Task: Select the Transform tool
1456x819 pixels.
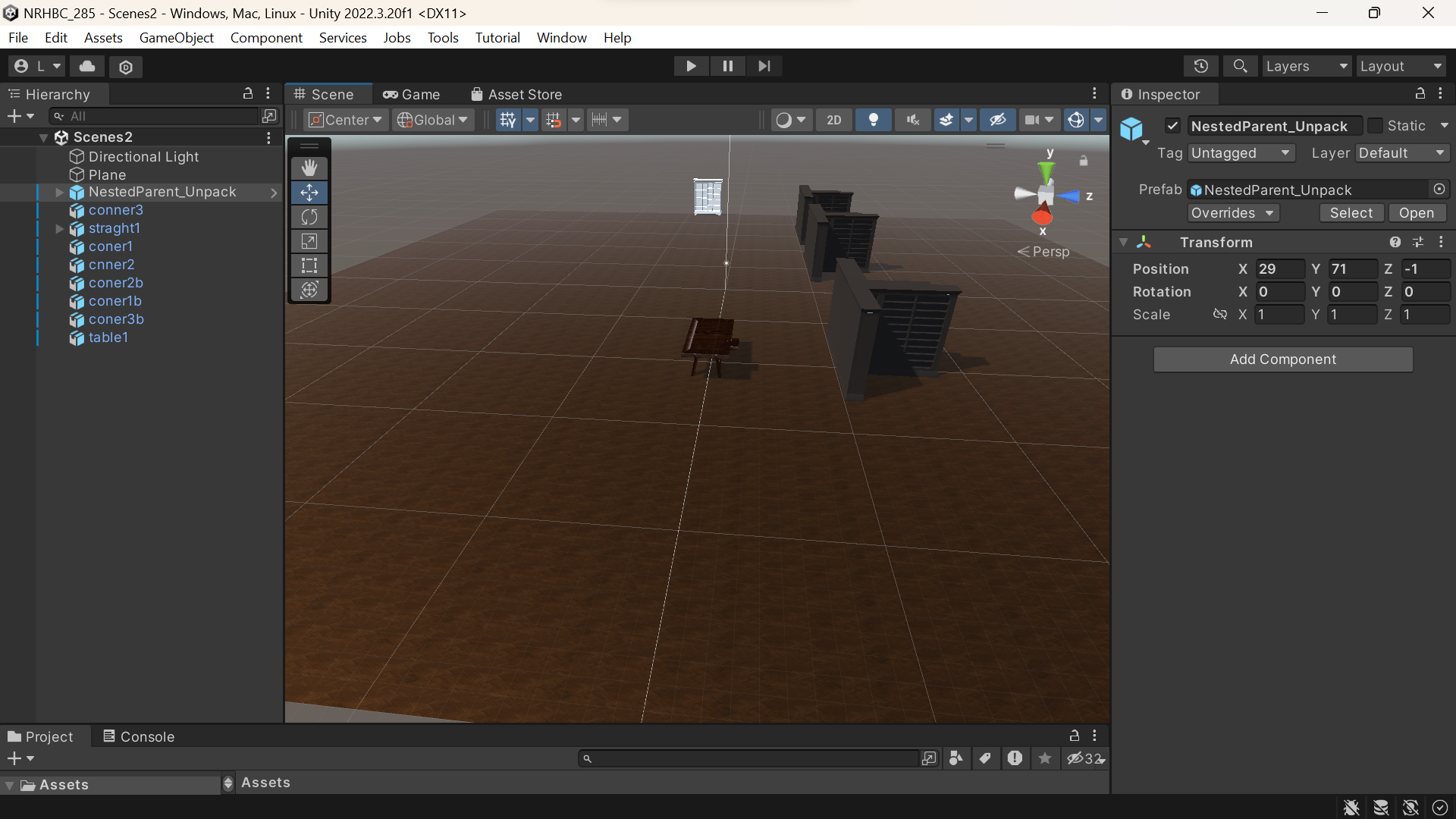Action: (309, 290)
